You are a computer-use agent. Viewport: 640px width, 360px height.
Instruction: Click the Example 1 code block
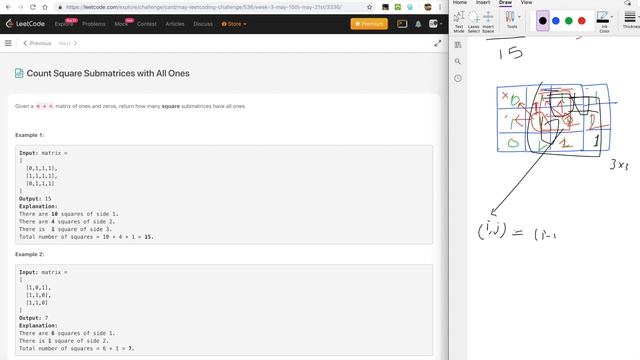click(x=224, y=195)
